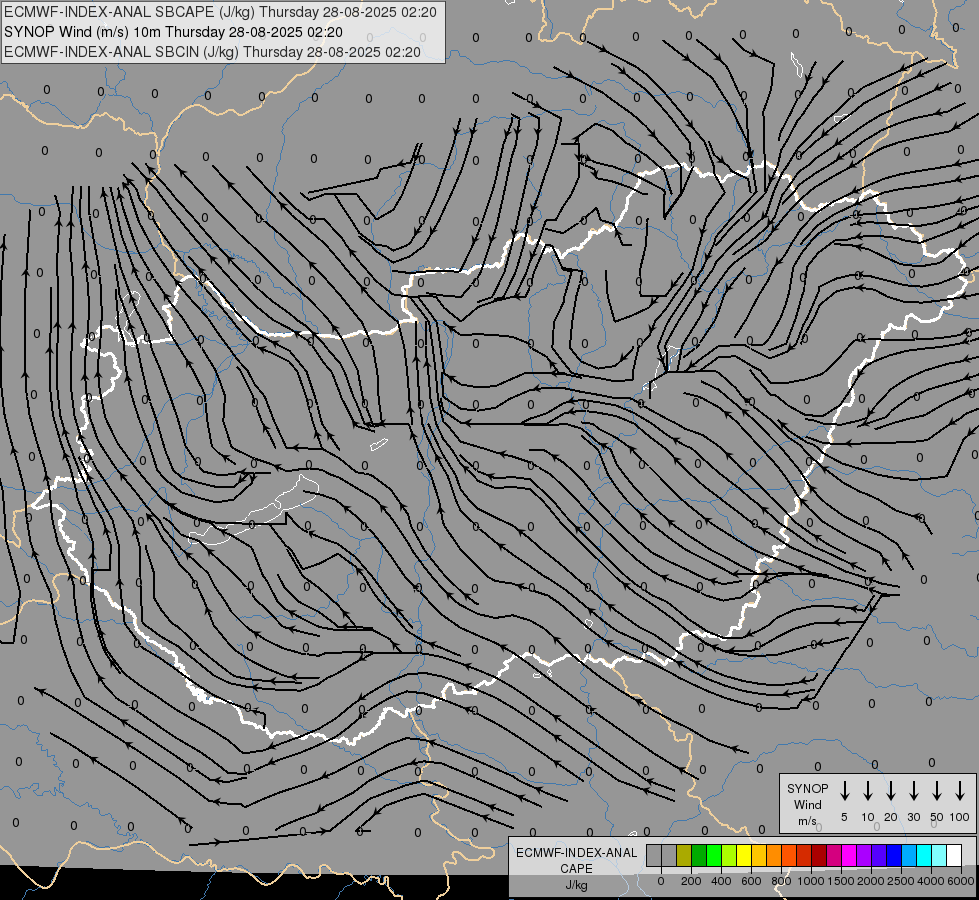This screenshot has height=900, width=979.
Task: Click the 2500 tick label on CAPE scale
Action: click(901, 881)
